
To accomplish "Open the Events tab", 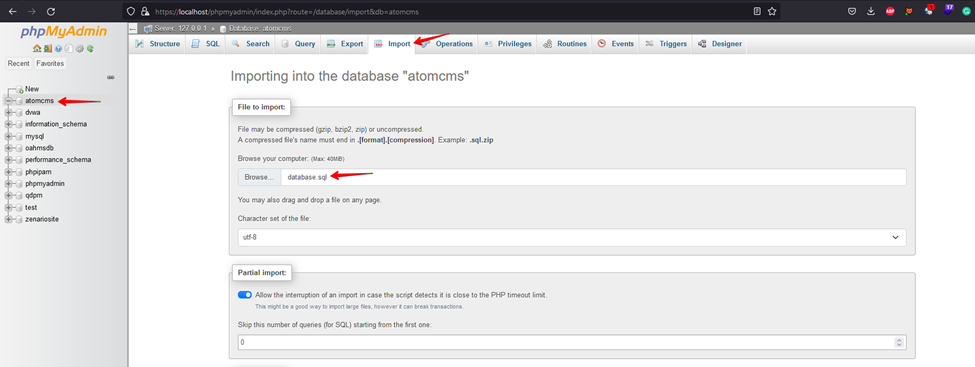I will [x=616, y=44].
